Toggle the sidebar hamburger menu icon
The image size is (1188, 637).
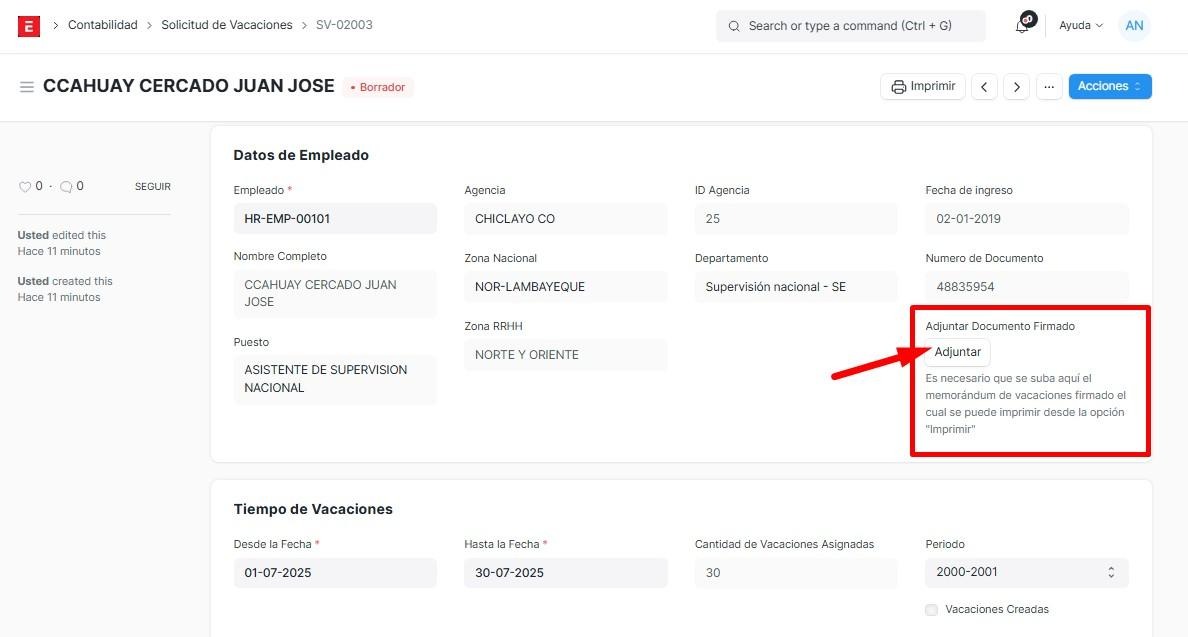[x=27, y=87]
